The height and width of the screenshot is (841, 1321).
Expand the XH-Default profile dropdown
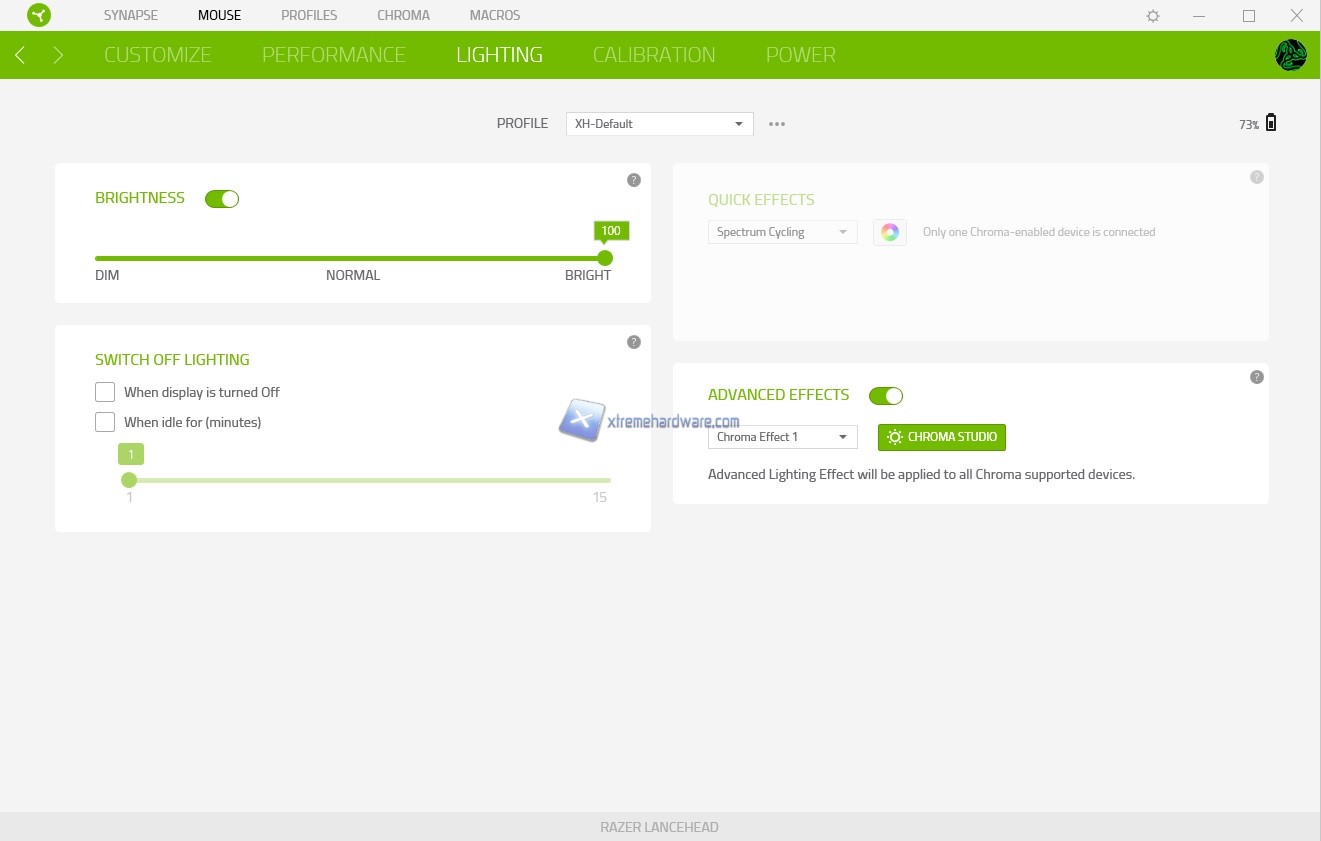tap(659, 124)
